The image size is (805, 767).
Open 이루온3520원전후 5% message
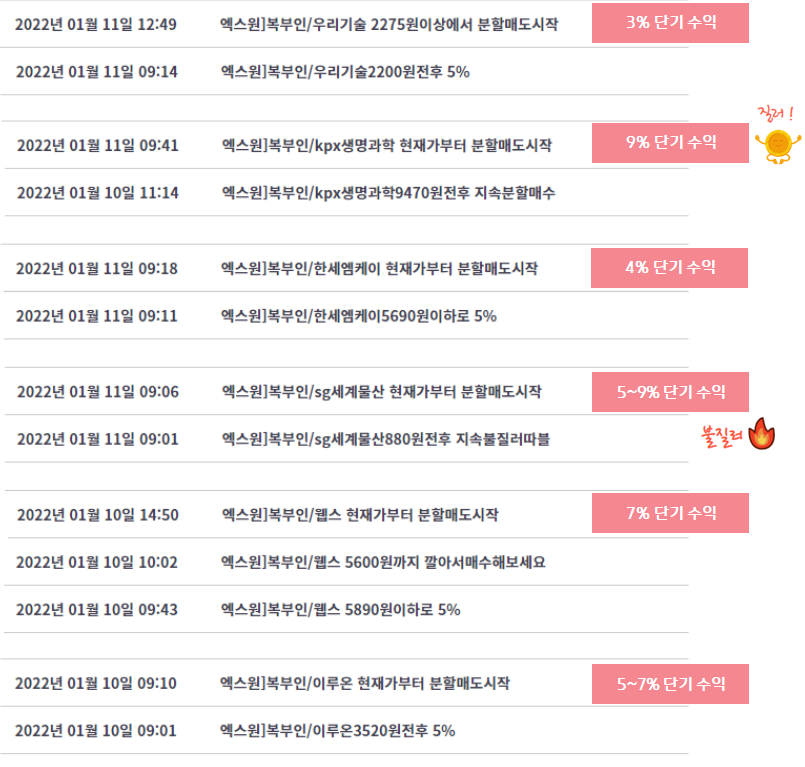(x=338, y=731)
